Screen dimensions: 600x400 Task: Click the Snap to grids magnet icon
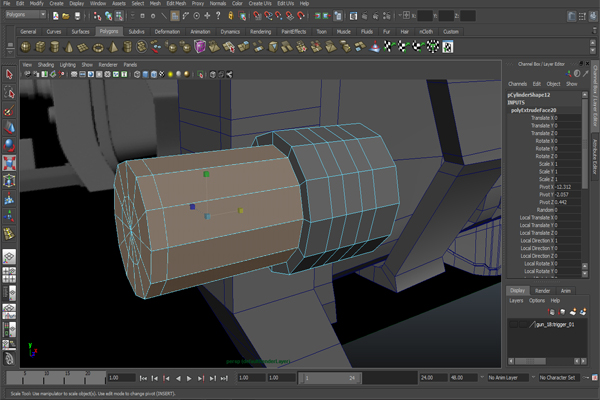point(257,16)
